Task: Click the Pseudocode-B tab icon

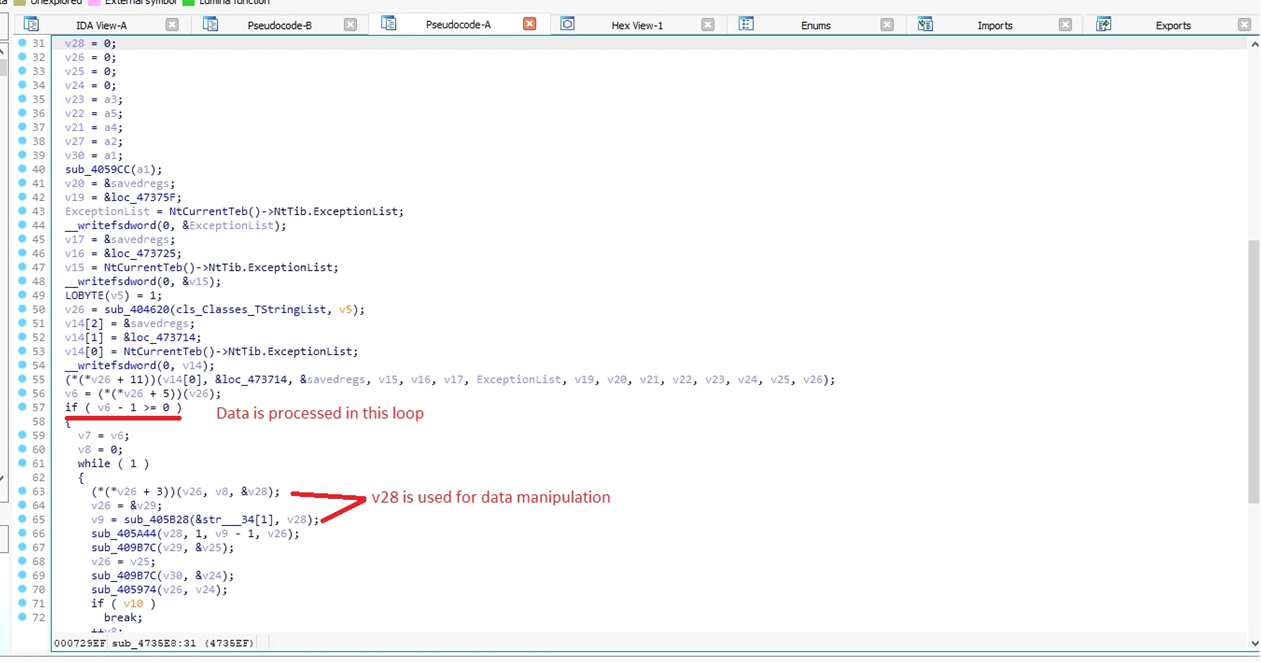Action: pyautogui.click(x=211, y=25)
